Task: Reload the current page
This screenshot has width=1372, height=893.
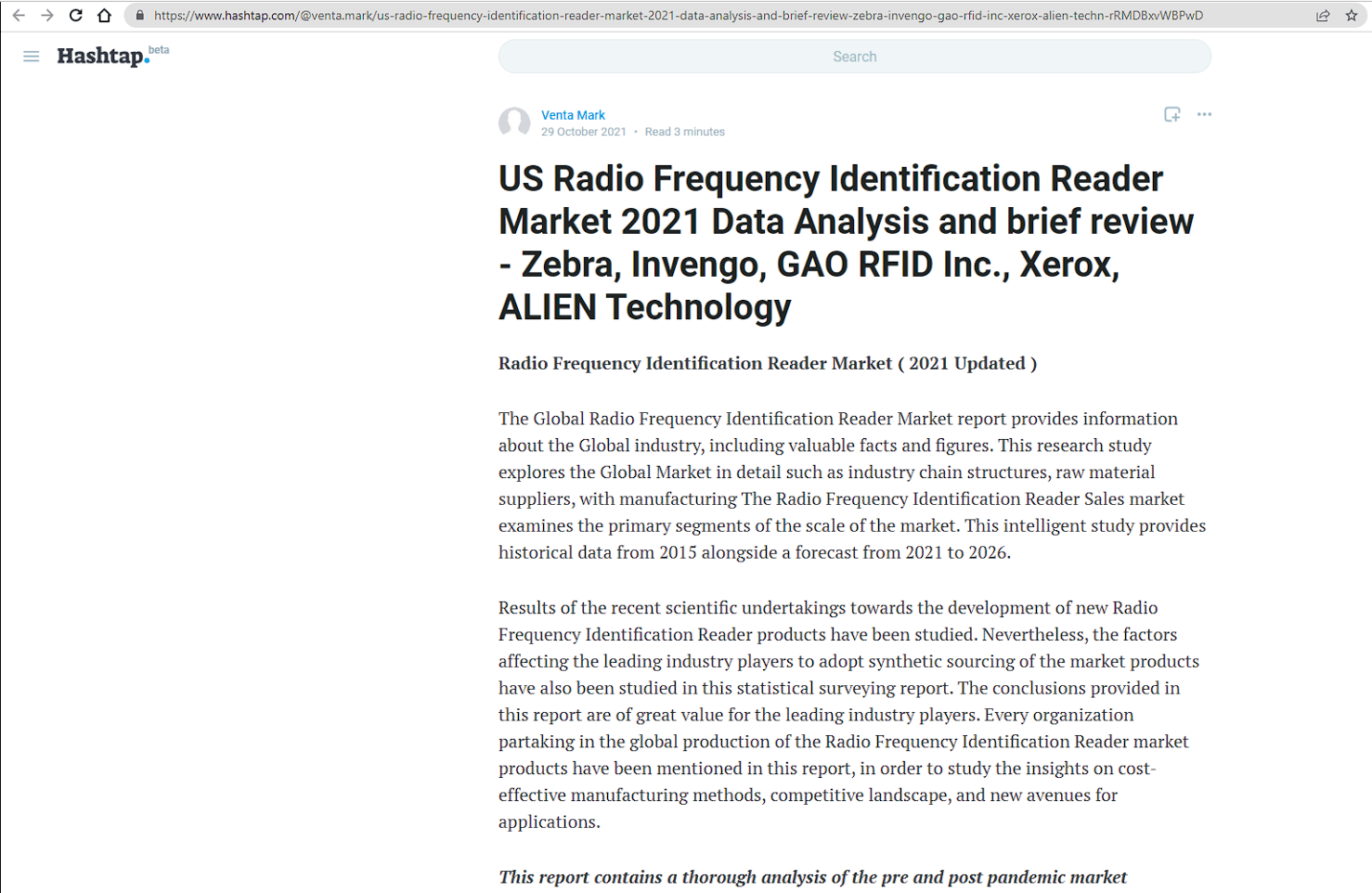Action: (x=76, y=16)
